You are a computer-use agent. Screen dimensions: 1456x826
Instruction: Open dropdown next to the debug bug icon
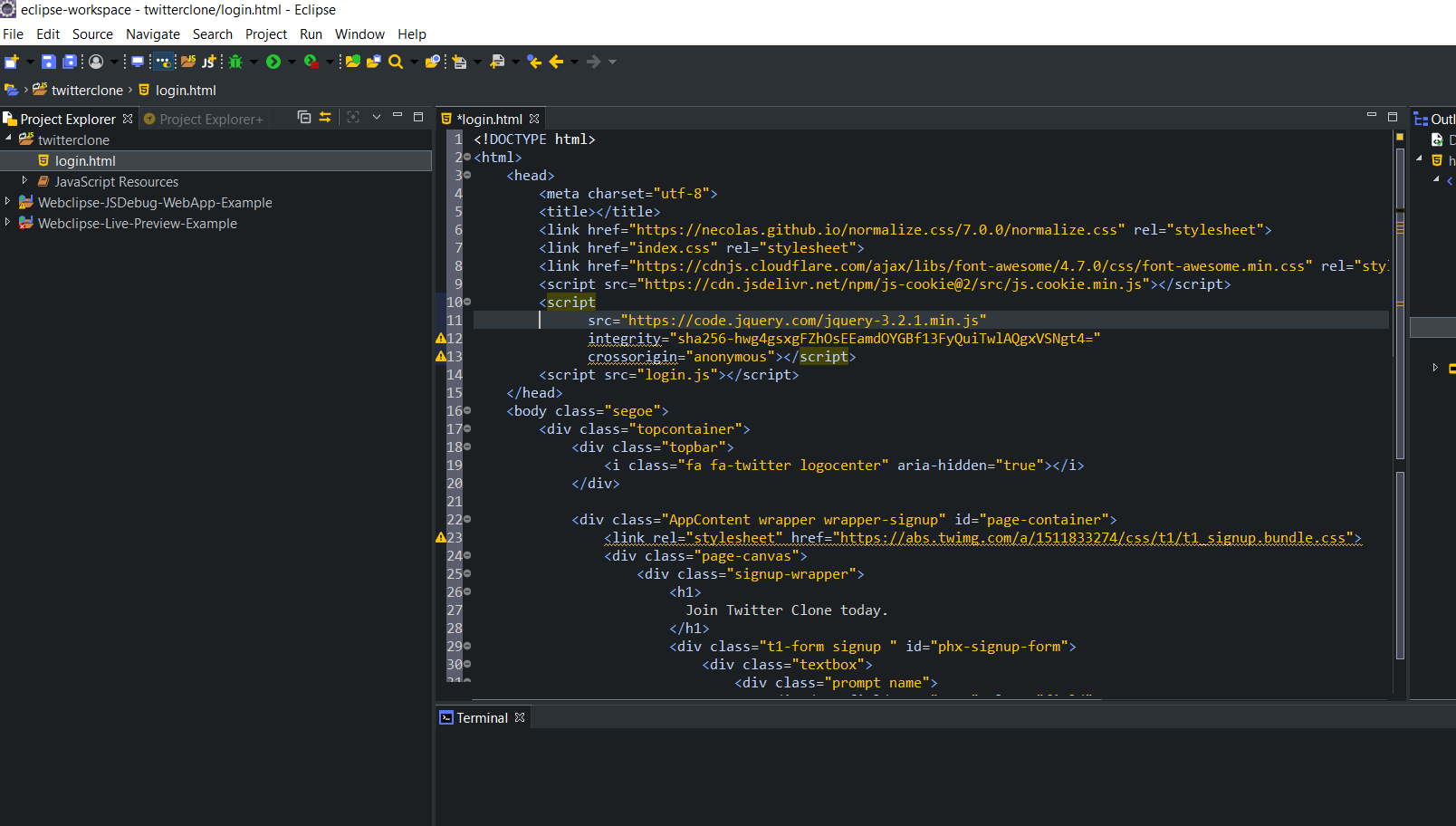254,62
